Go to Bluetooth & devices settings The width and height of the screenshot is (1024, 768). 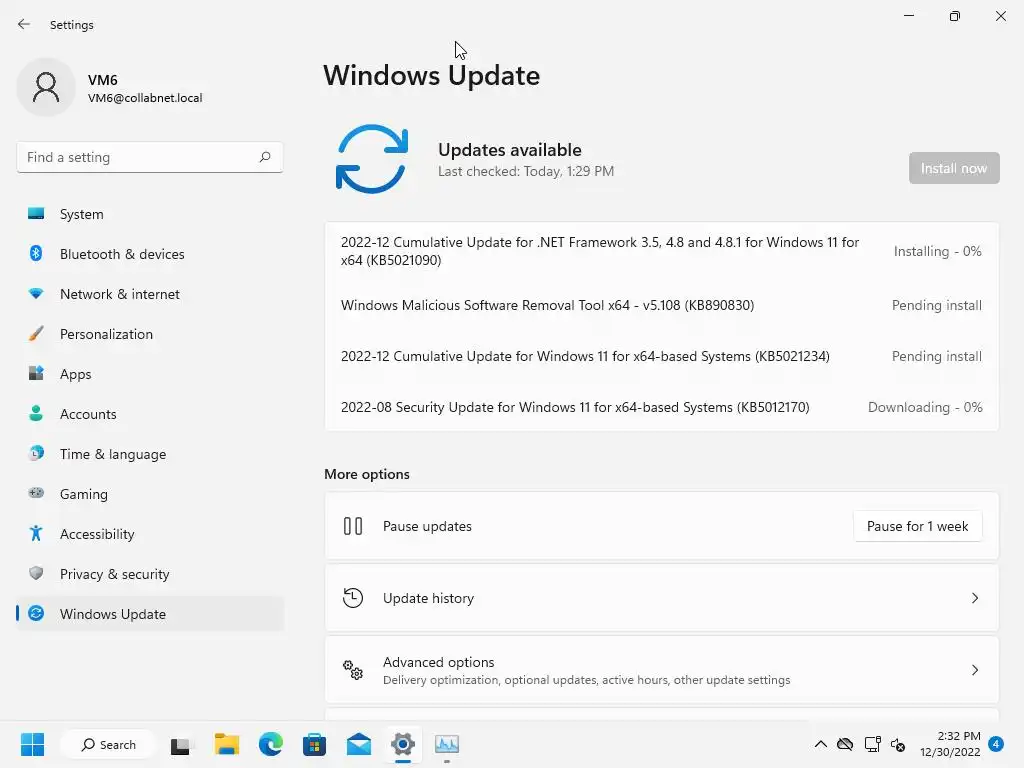150,254
